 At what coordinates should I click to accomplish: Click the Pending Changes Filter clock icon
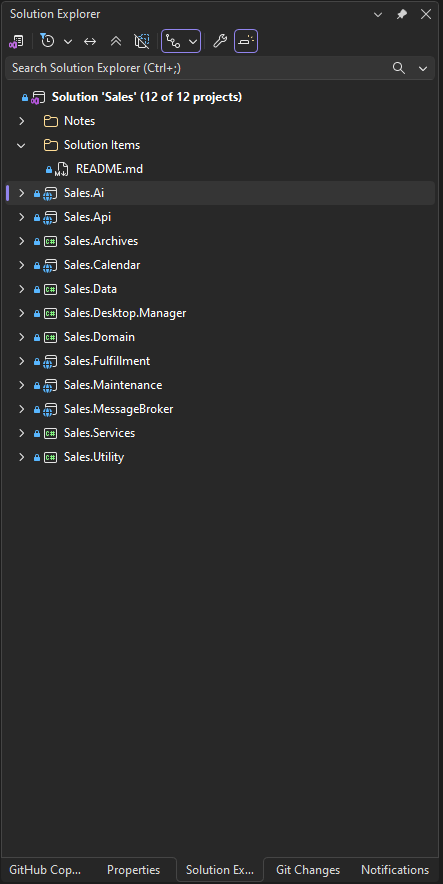click(x=48, y=41)
